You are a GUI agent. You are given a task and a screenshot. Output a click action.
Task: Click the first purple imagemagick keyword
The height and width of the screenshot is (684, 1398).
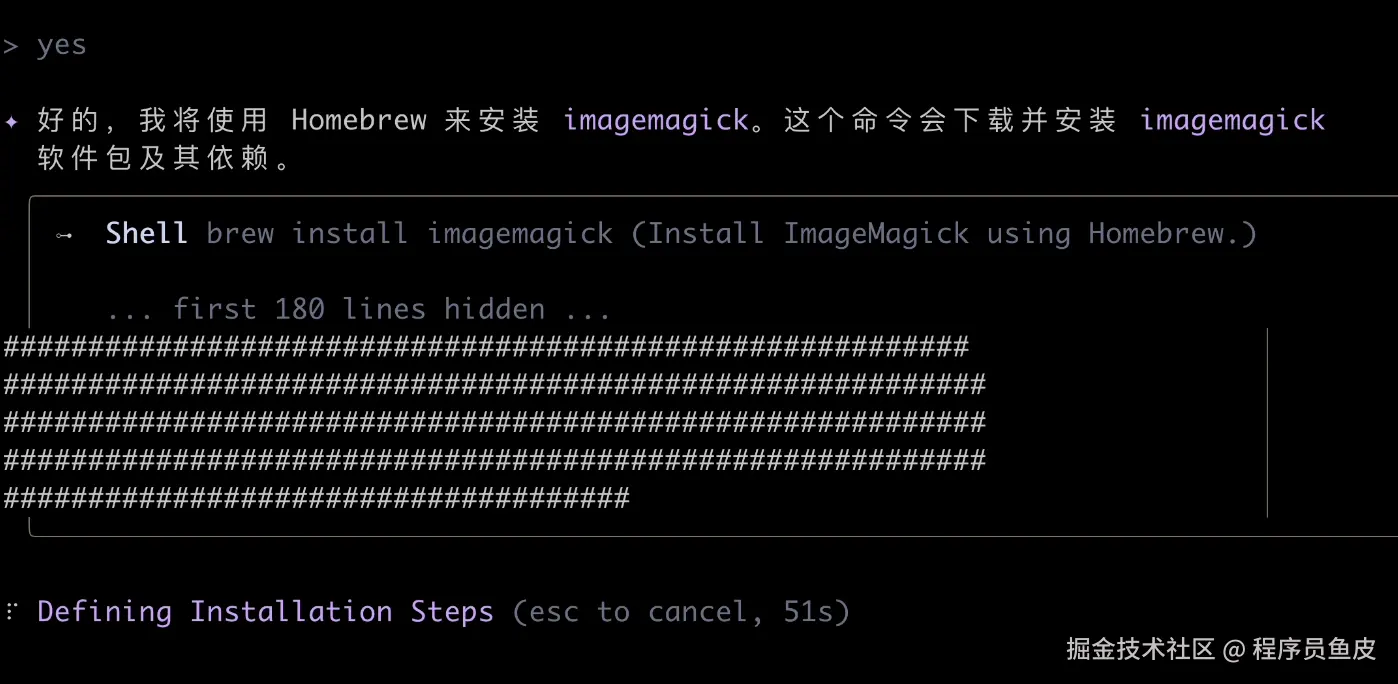coord(656,121)
